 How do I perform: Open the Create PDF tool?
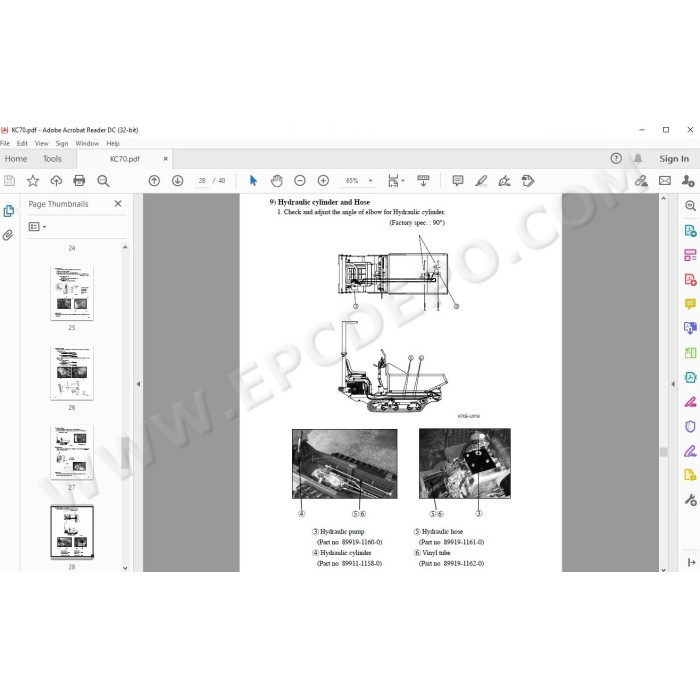(x=690, y=280)
